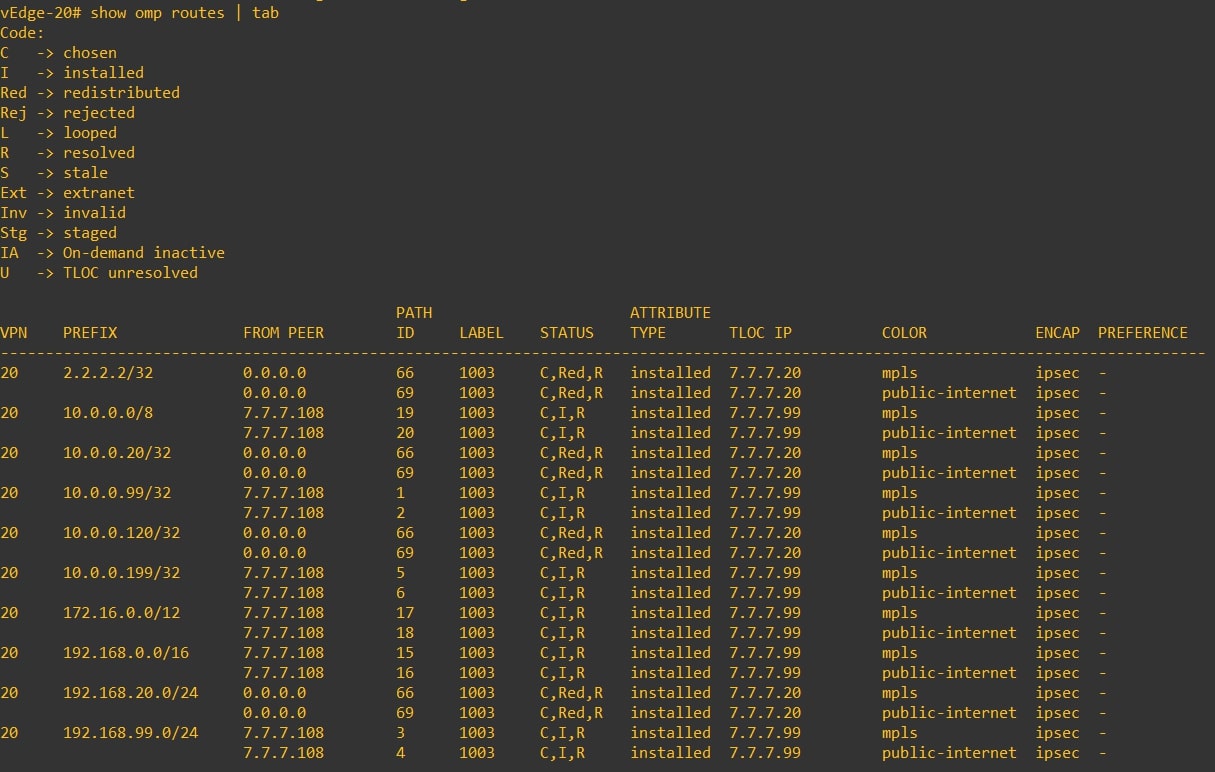Select the status code line 'Red -> redistributed'
The image size is (1215, 772).
[89, 92]
